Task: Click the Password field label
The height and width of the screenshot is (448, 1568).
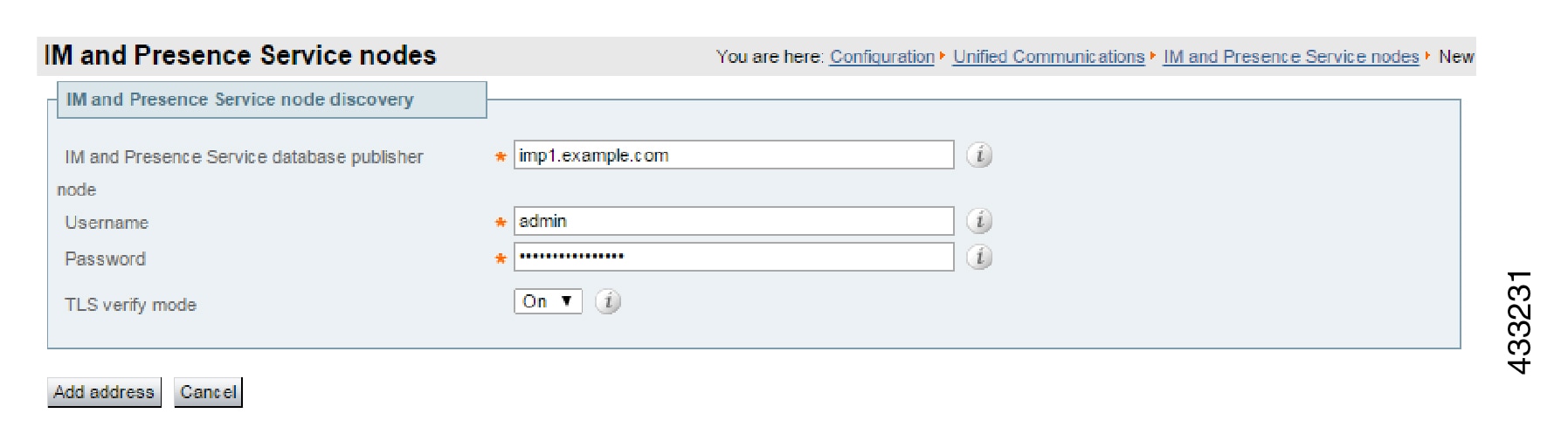Action: 105,259
